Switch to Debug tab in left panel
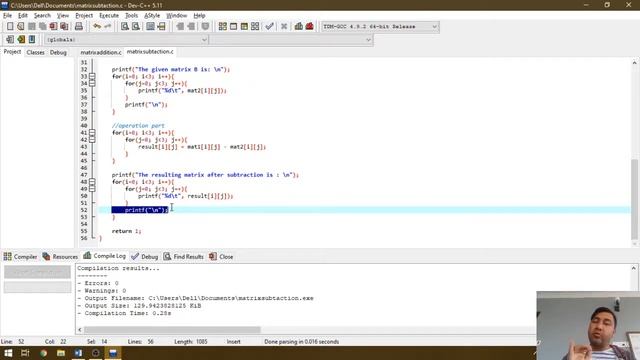This screenshot has height=360, width=640. tap(58, 52)
